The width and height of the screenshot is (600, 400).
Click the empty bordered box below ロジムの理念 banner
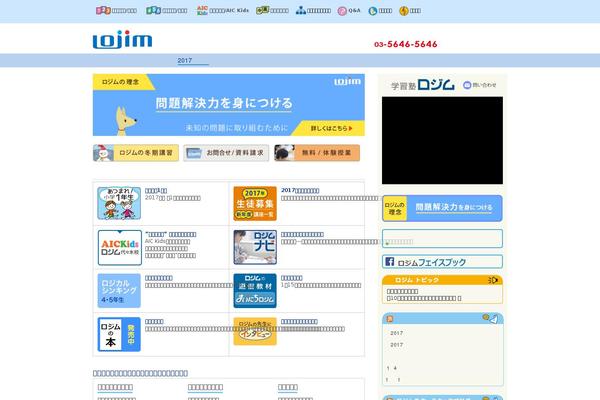coord(442,239)
